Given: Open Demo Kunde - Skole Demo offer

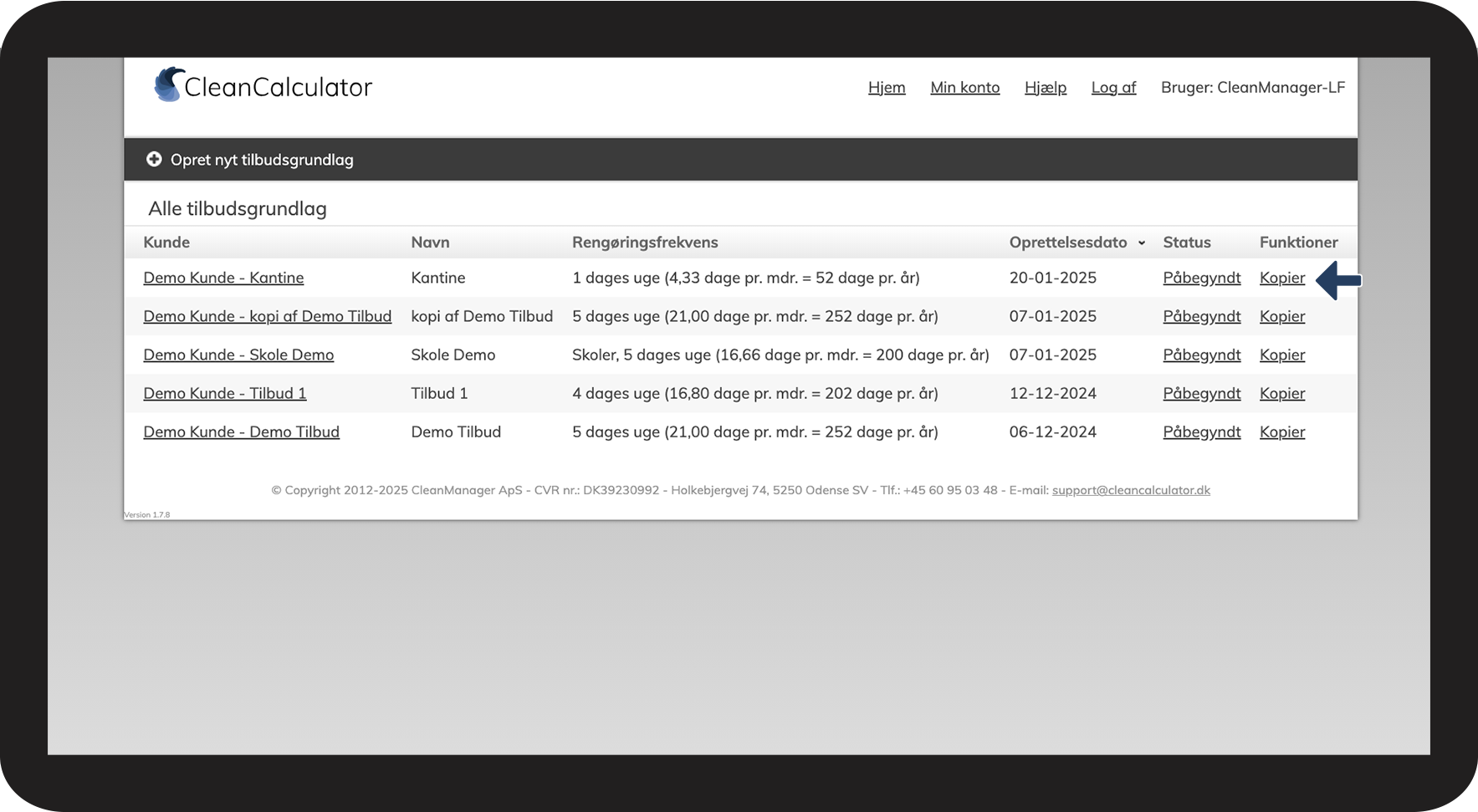Looking at the screenshot, I should click(x=238, y=355).
